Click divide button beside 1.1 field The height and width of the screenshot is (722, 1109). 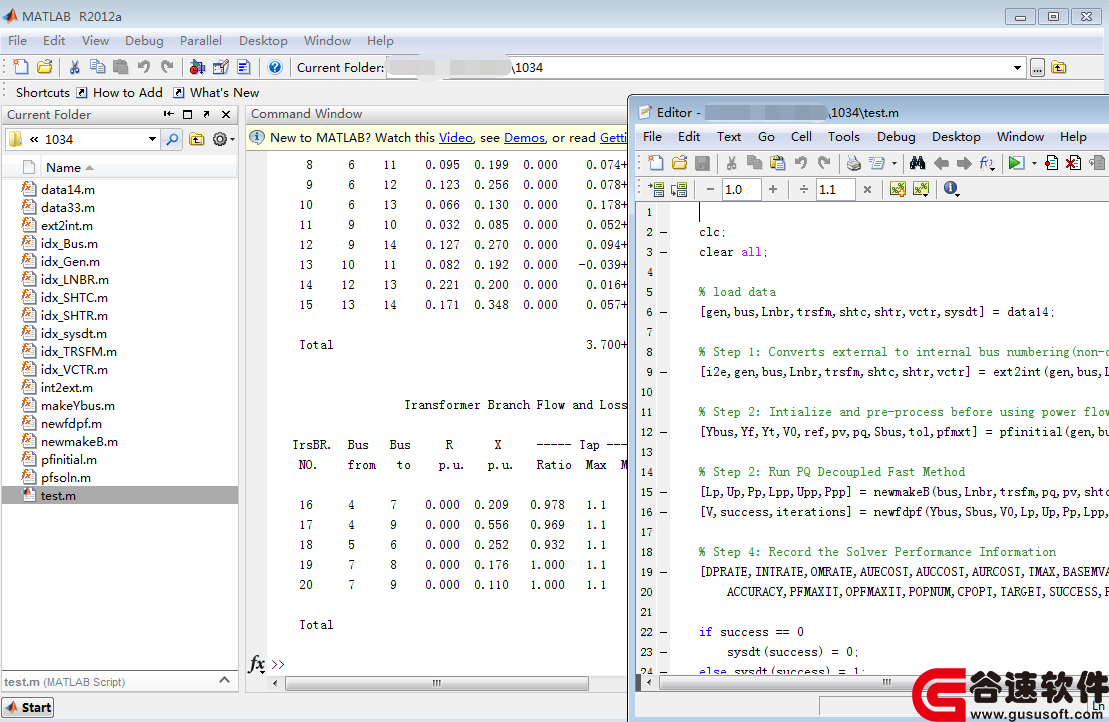click(x=803, y=190)
